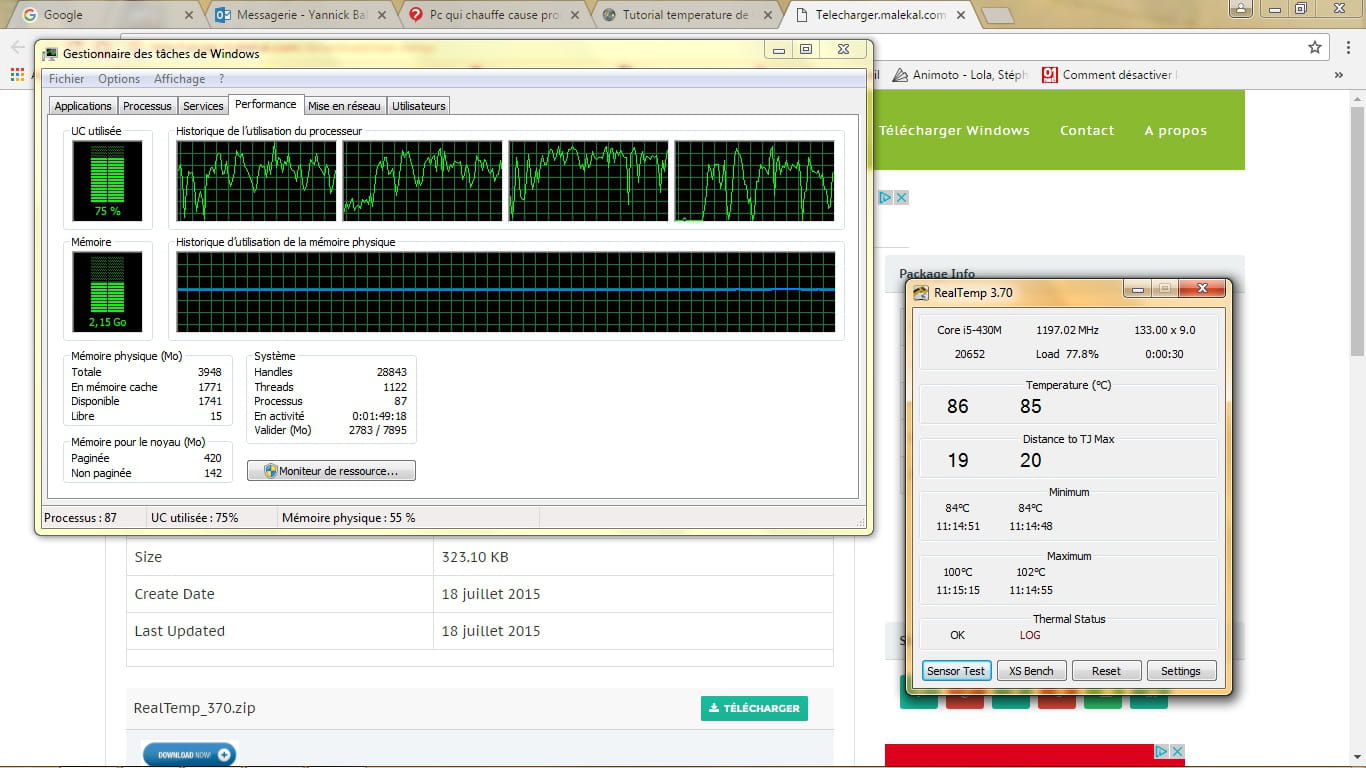
Task: Click Reset in RealTemp
Action: click(1106, 671)
